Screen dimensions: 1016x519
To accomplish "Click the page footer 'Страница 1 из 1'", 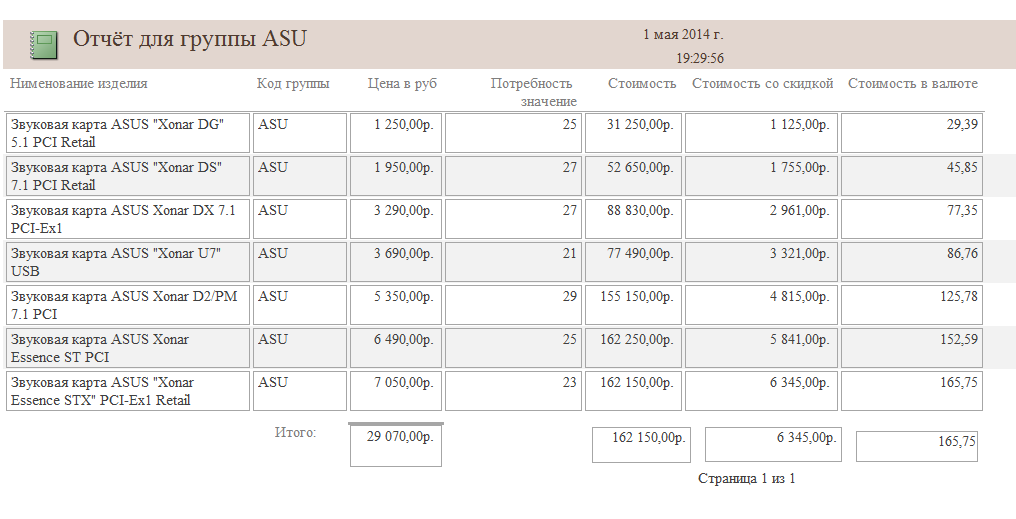I will click(746, 479).
